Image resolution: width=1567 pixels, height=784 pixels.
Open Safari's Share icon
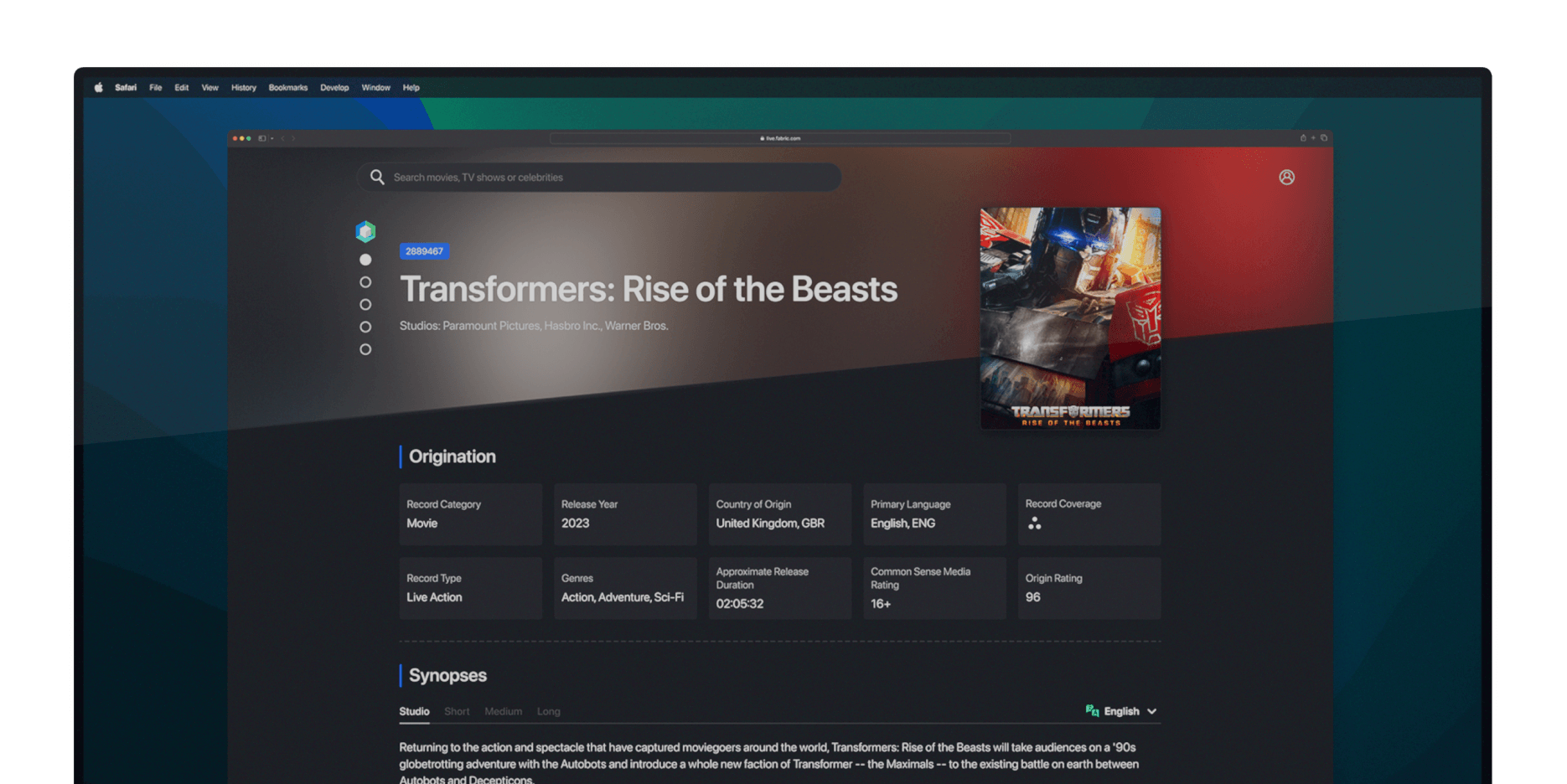tap(1303, 138)
